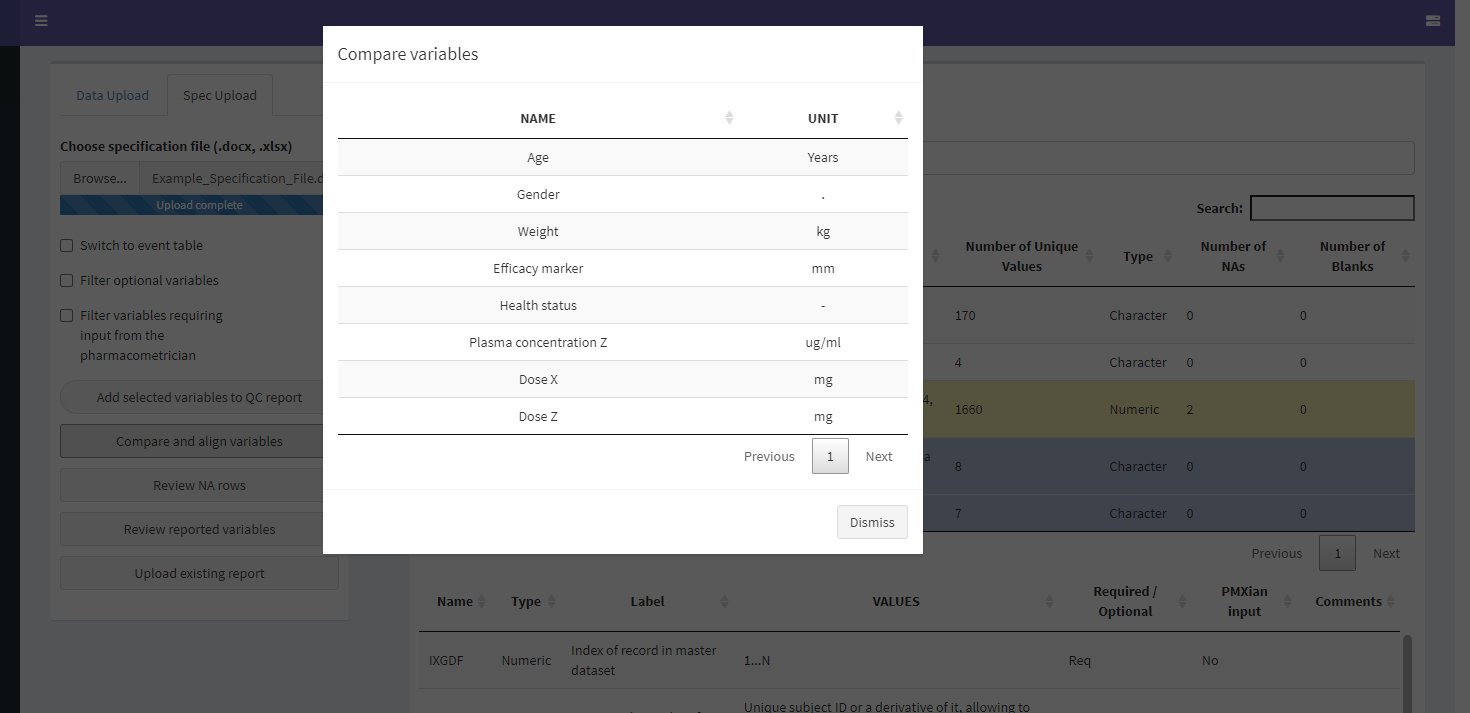Click the 1660 unique values cell
1470x713 pixels.
pos(1022,409)
